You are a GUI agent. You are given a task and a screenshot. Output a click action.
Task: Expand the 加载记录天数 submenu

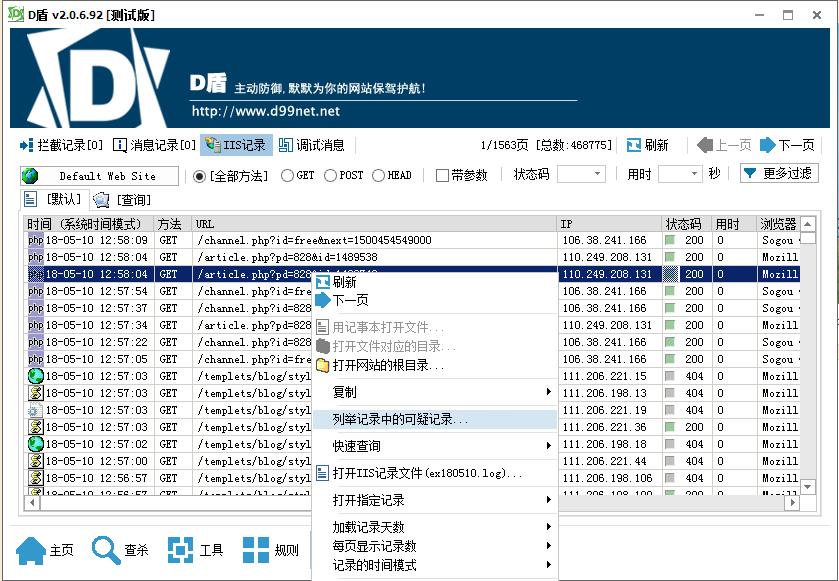tap(434, 527)
